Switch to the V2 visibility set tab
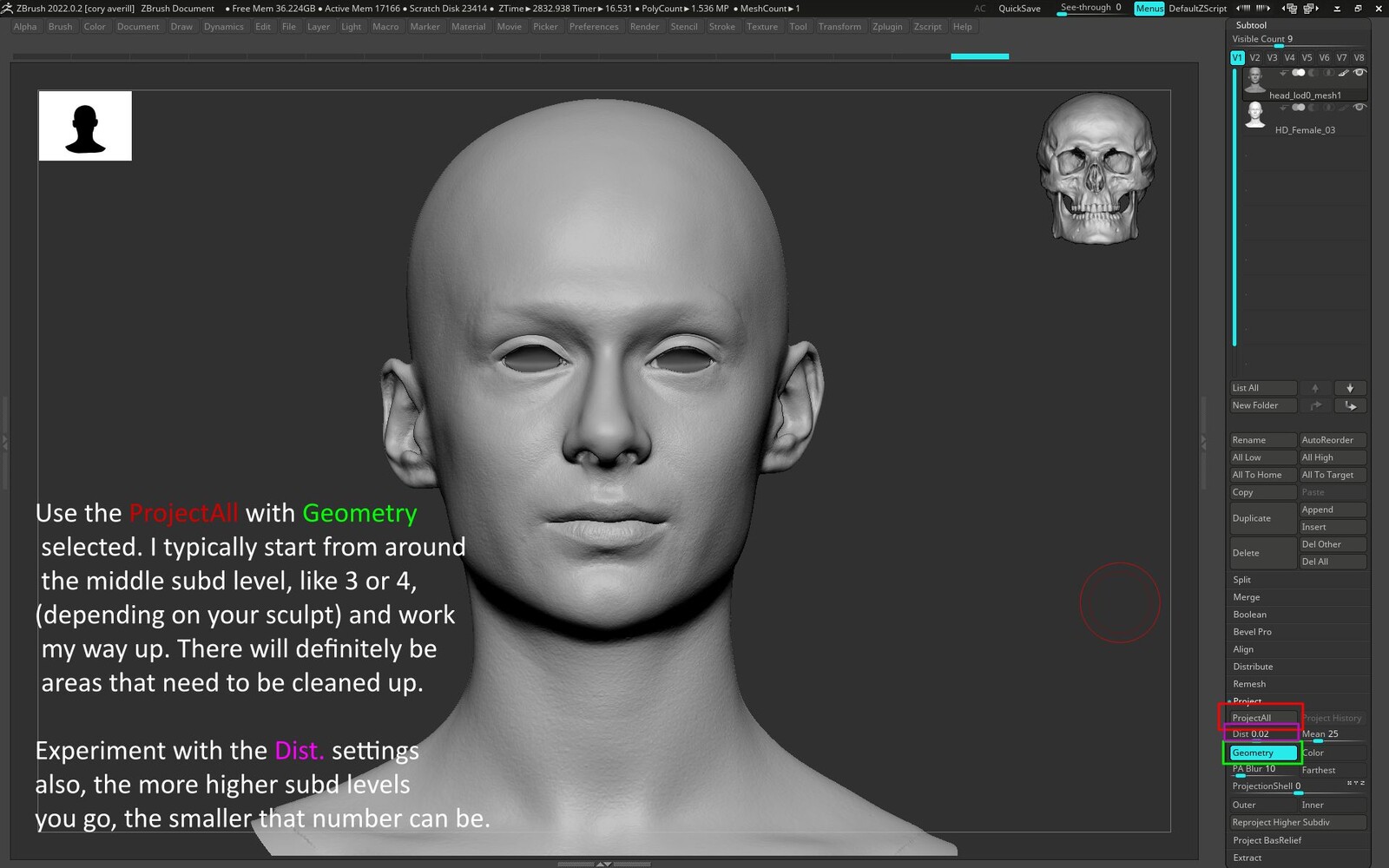The image size is (1389, 868). 1254,58
